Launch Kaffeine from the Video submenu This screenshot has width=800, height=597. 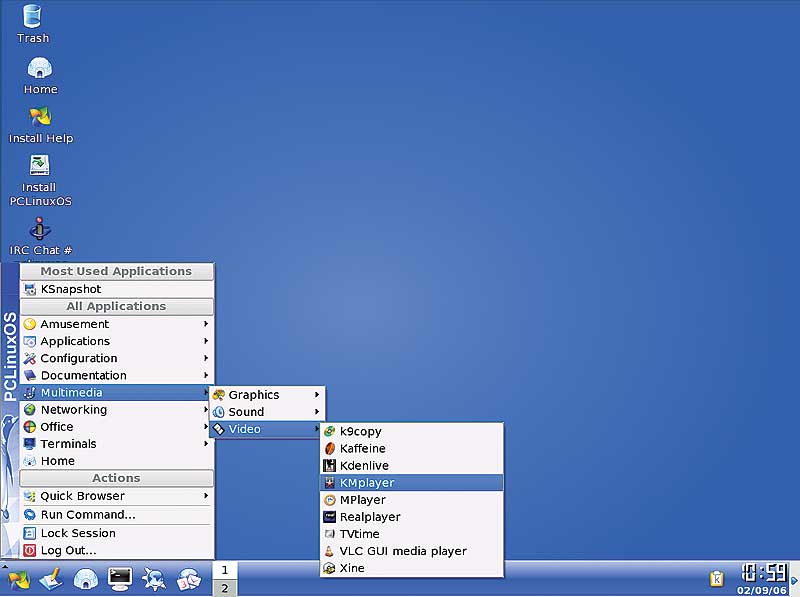tap(412, 449)
